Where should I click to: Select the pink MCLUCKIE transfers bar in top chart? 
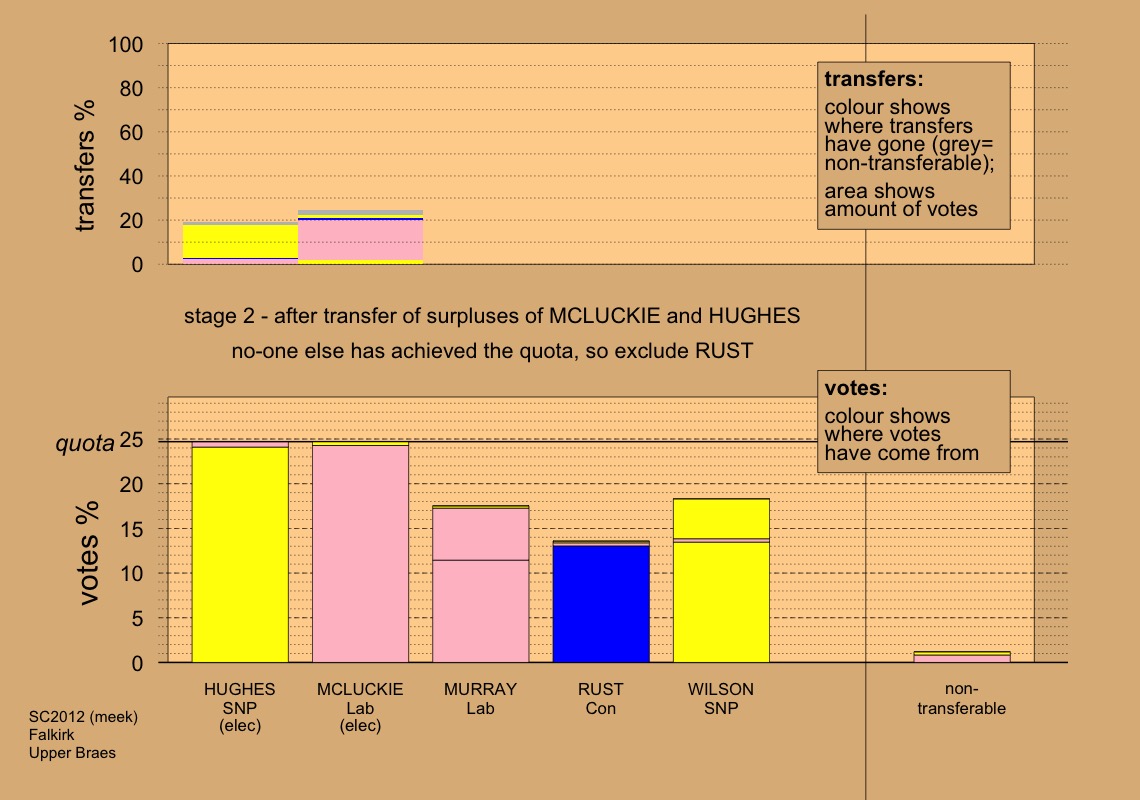pyautogui.click(x=360, y=240)
